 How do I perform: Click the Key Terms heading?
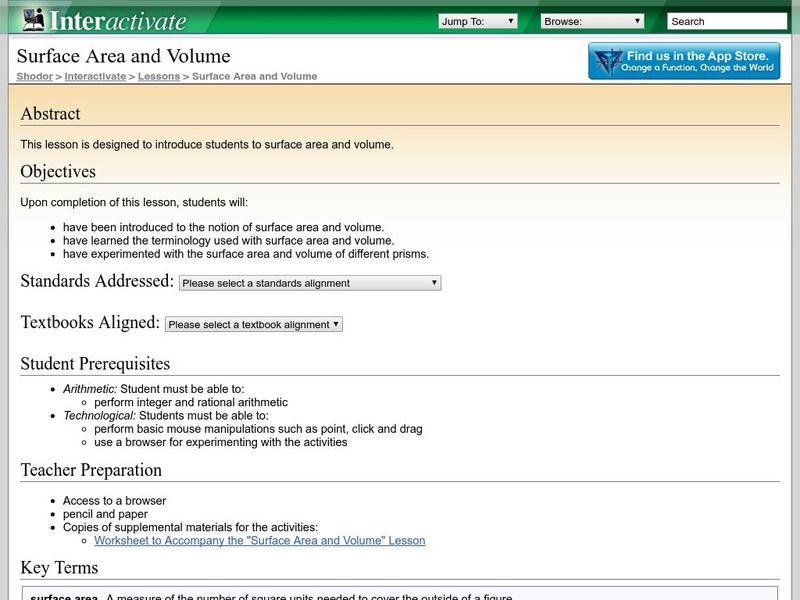coord(59,568)
